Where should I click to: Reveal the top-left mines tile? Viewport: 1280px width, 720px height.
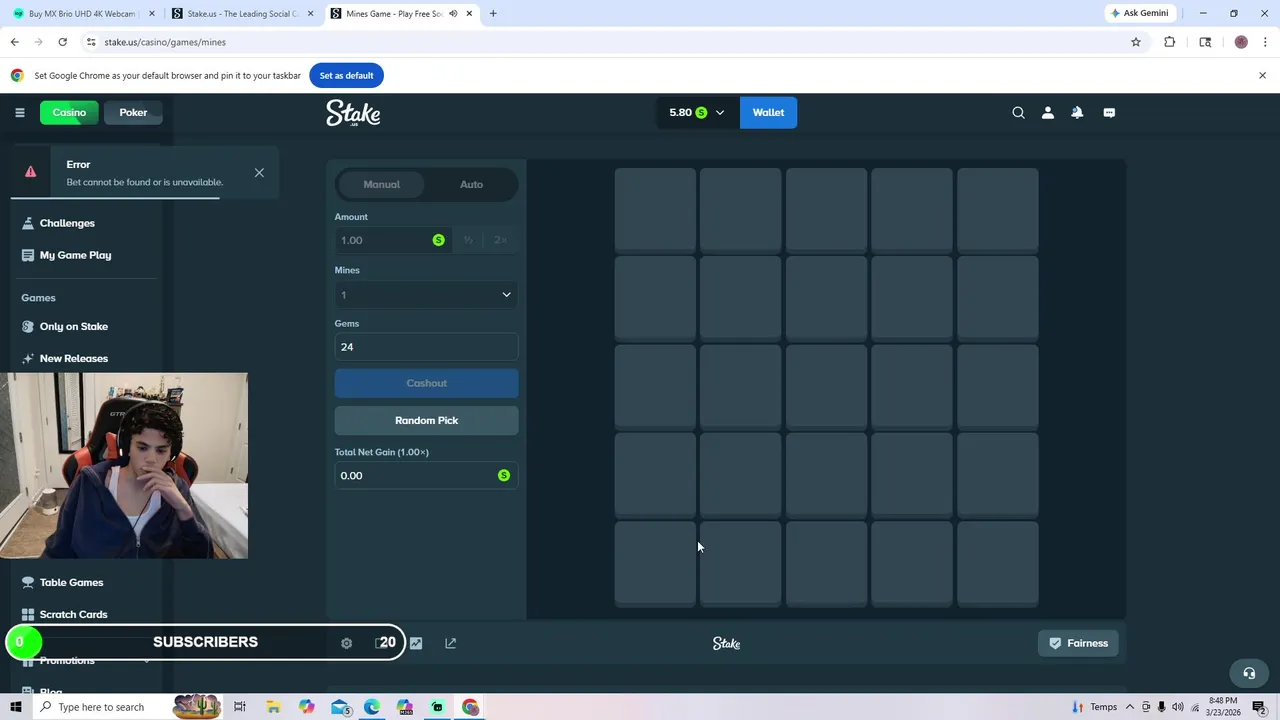coord(655,209)
